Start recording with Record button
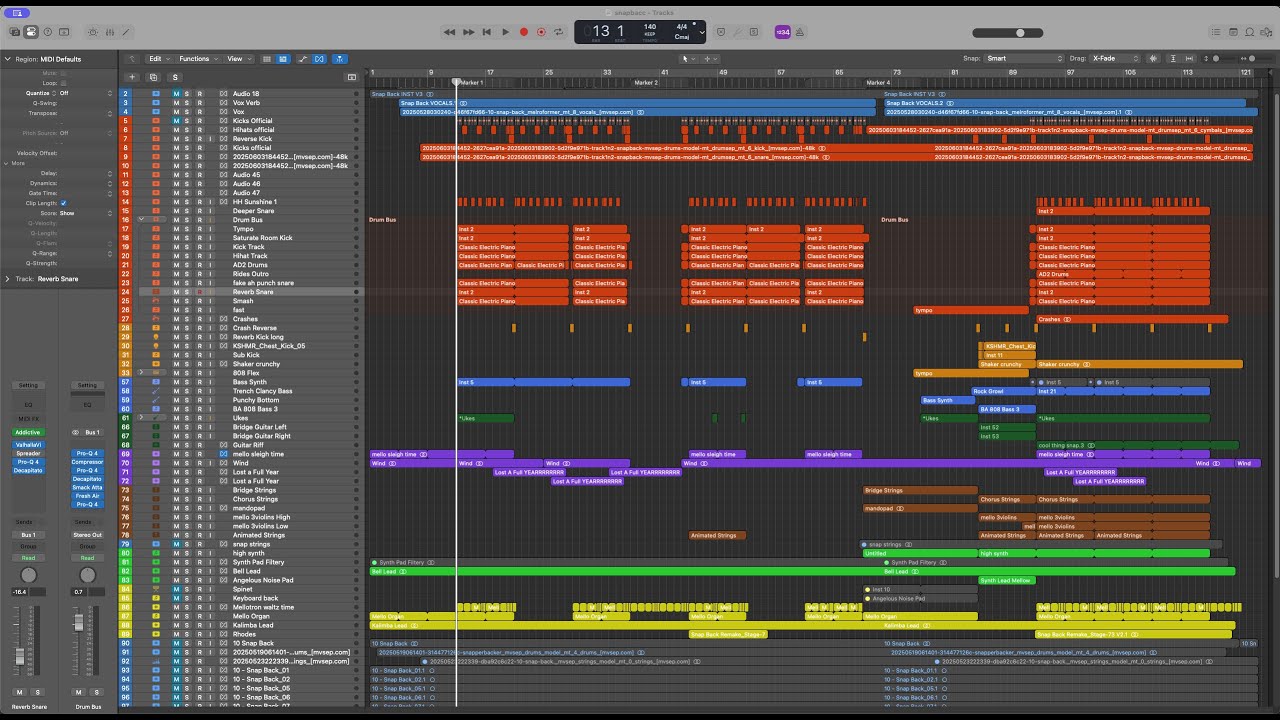The width and height of the screenshot is (1280, 720). coord(523,32)
